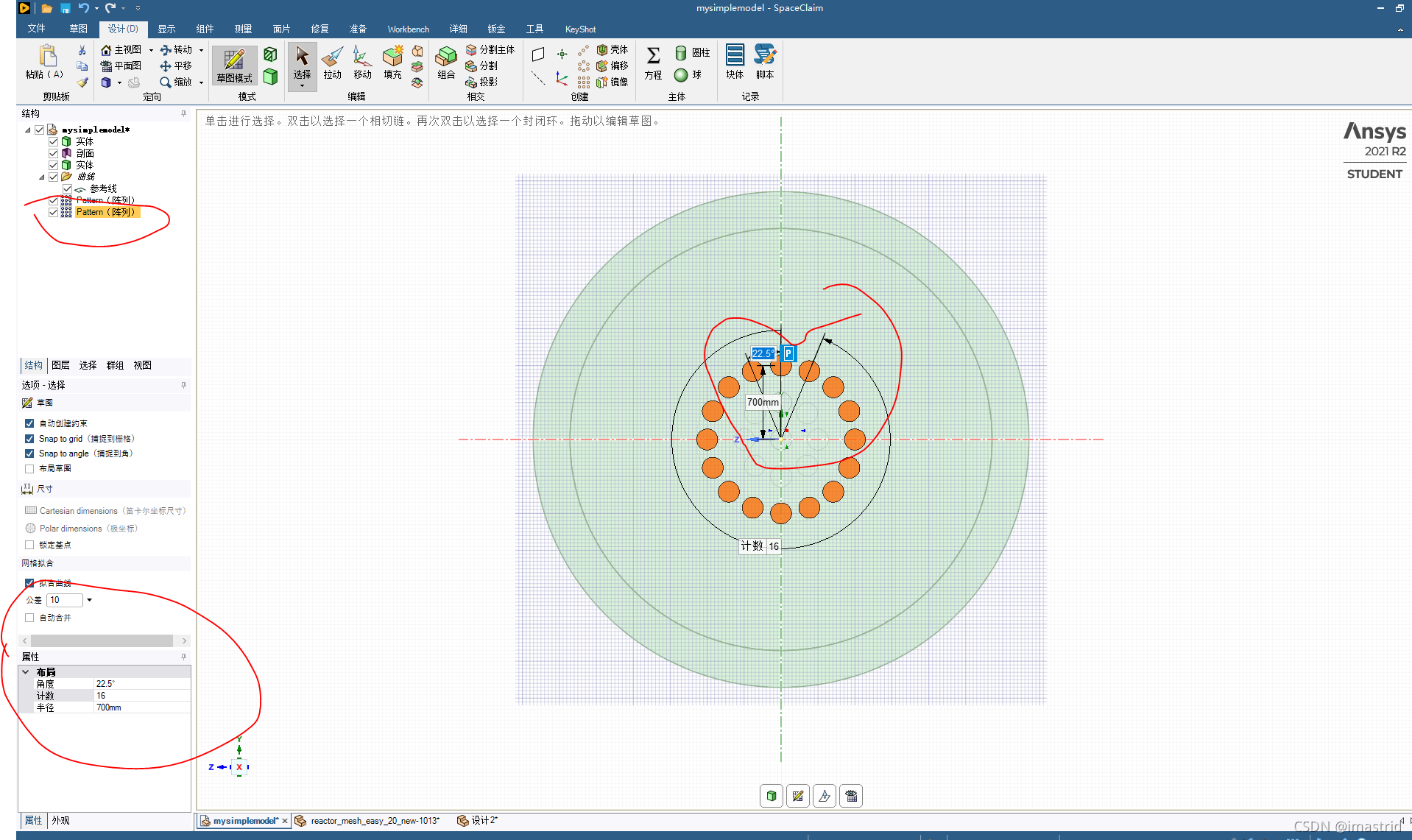Toggle visibility of 剖面 item
Screen dimensions: 1412x840
[54, 153]
